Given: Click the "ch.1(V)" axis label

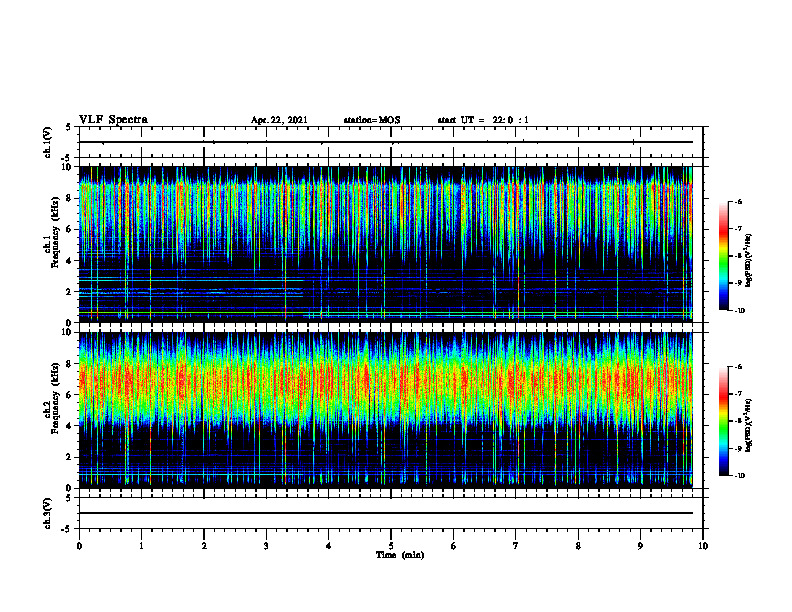Looking at the screenshot, I should point(48,142).
